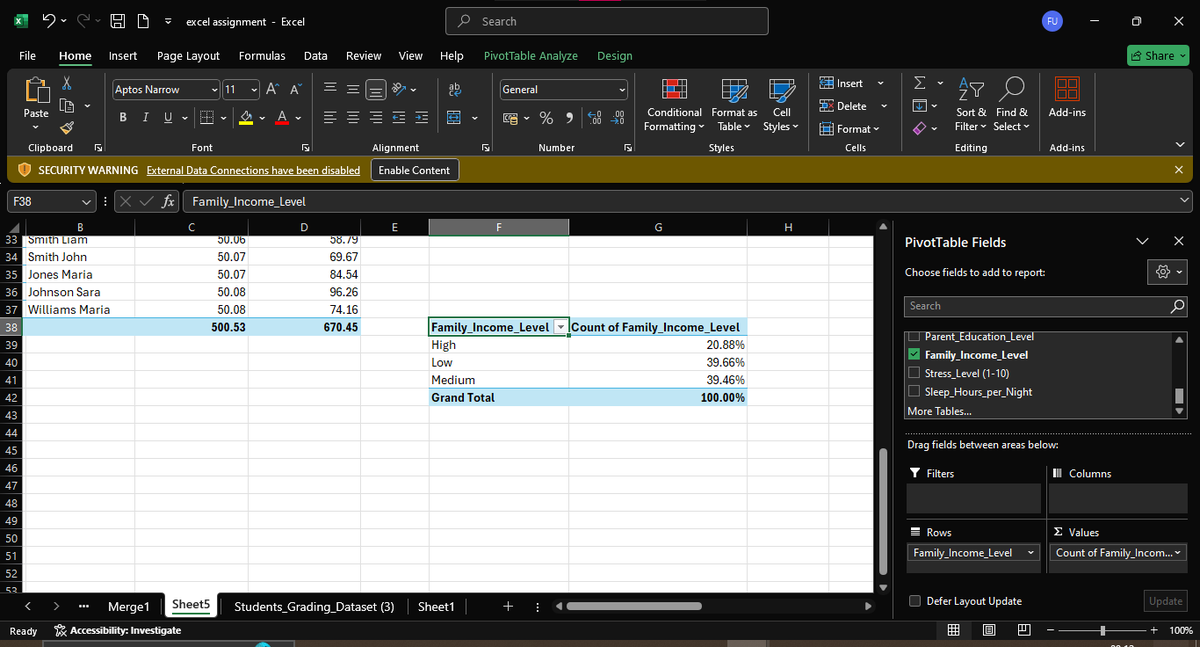Click the Paste clipboard icon

click(x=36, y=92)
